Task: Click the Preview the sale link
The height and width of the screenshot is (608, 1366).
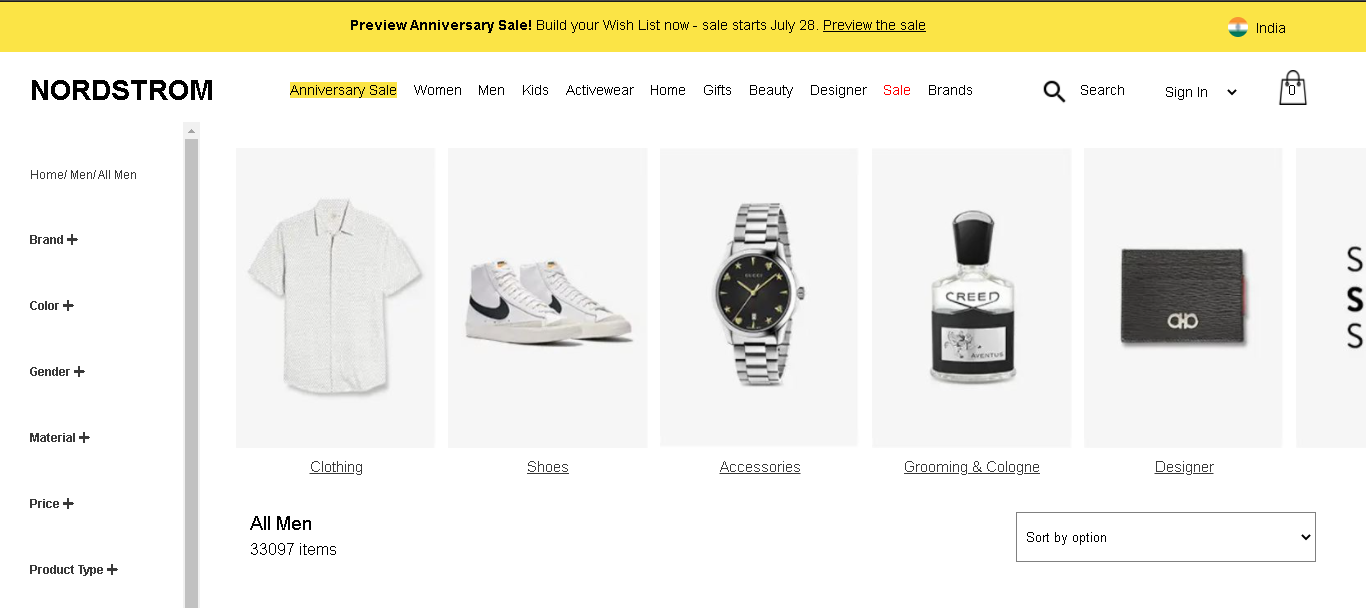Action: [x=874, y=25]
